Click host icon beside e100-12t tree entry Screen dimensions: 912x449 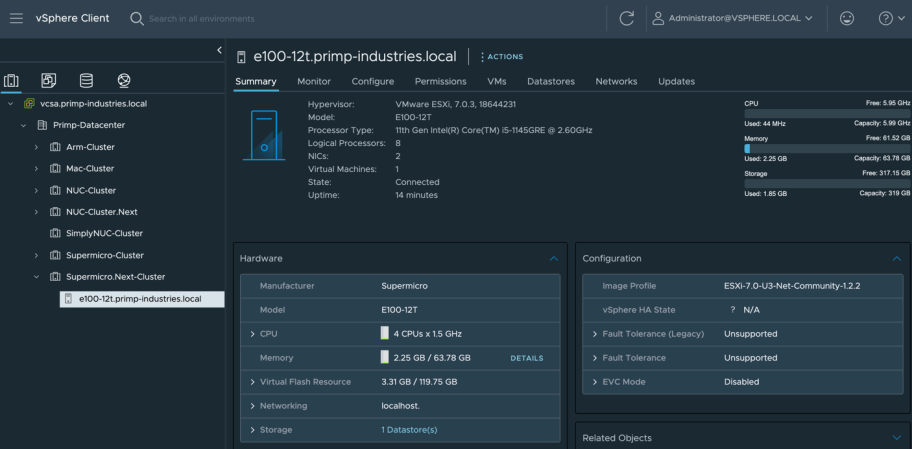click(68, 299)
